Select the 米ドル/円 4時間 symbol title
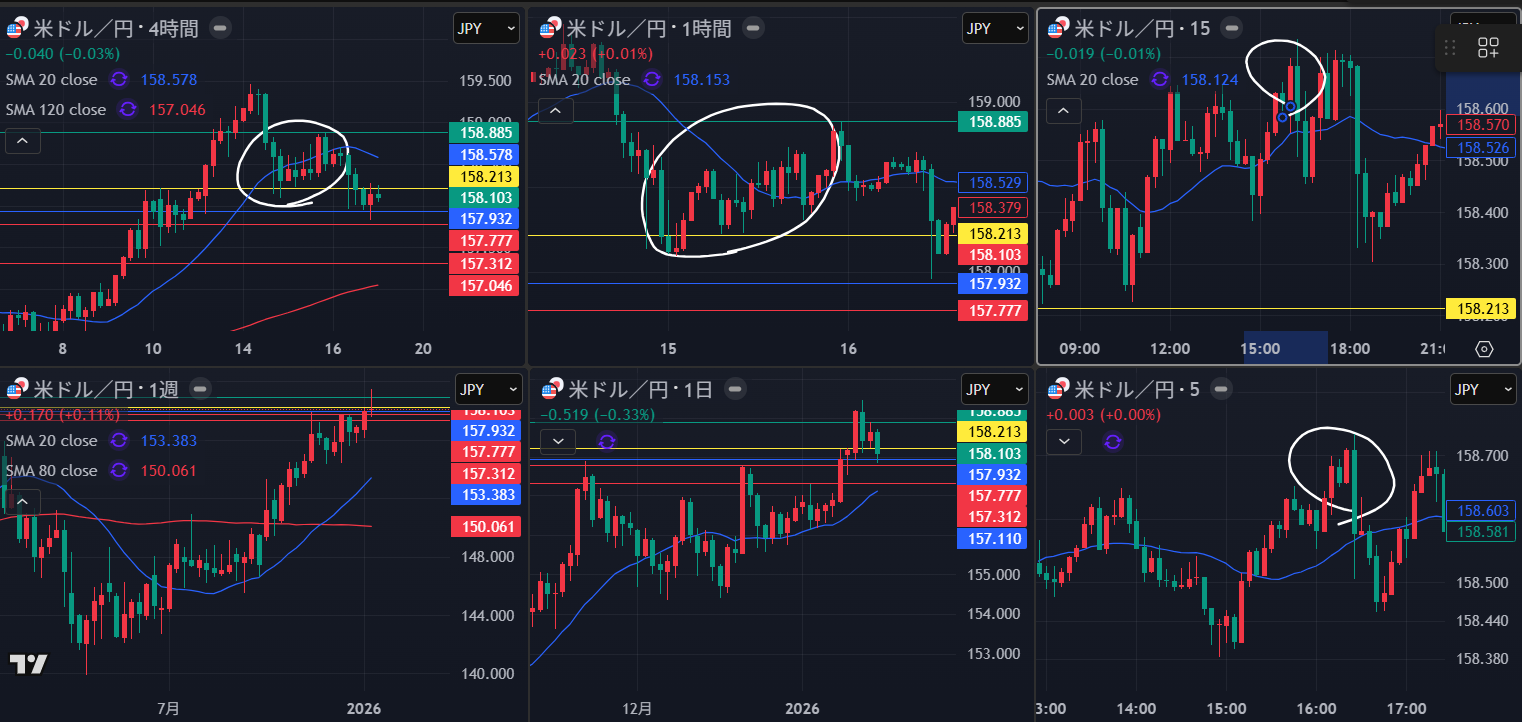 115,28
